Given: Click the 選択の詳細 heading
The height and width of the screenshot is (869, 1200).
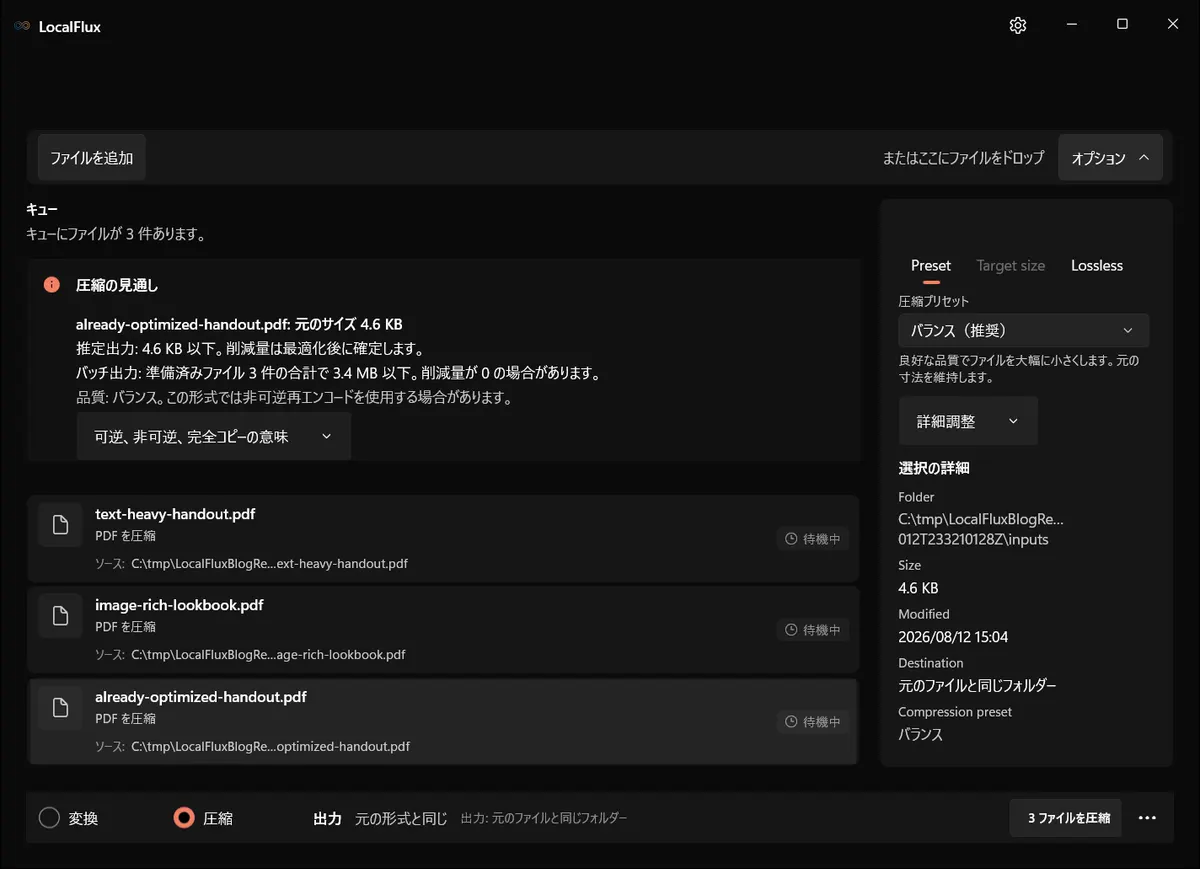Looking at the screenshot, I should [934, 468].
